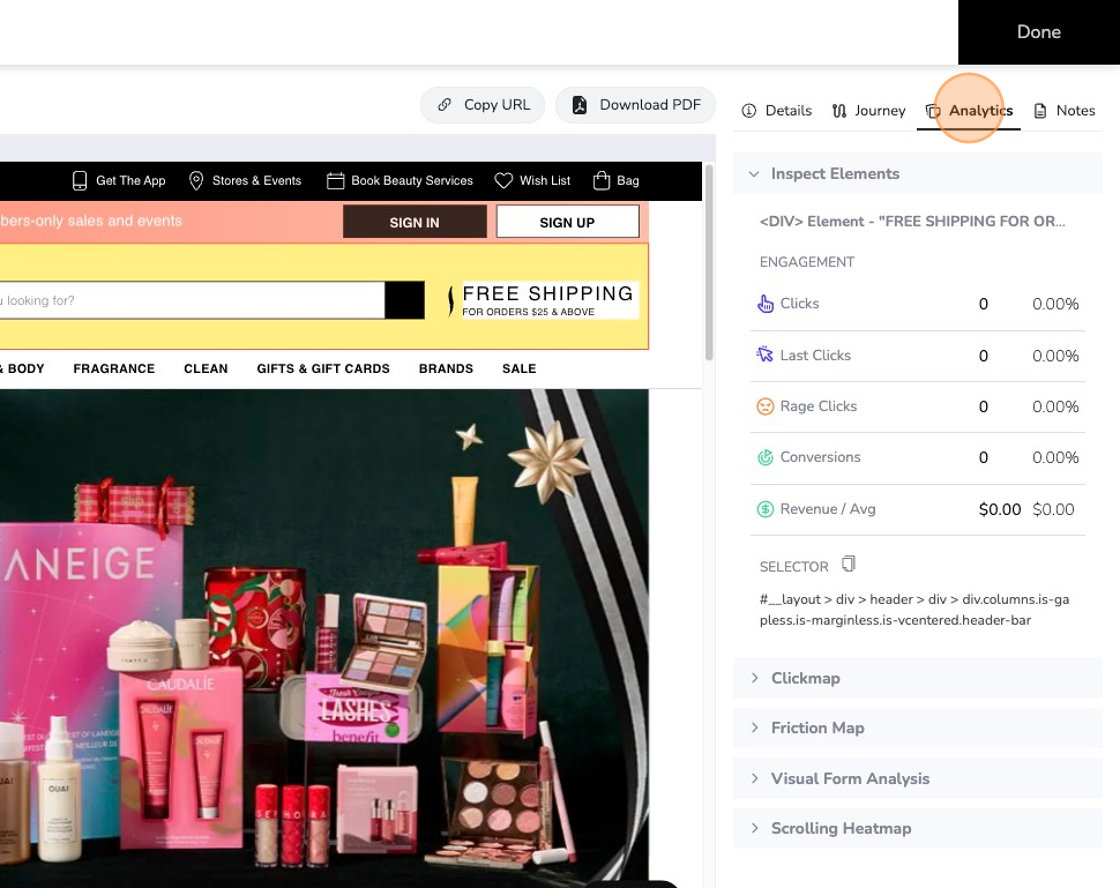Viewport: 1120px width, 888px height.
Task: Open the FRAGRANCE menu
Action: 114,369
